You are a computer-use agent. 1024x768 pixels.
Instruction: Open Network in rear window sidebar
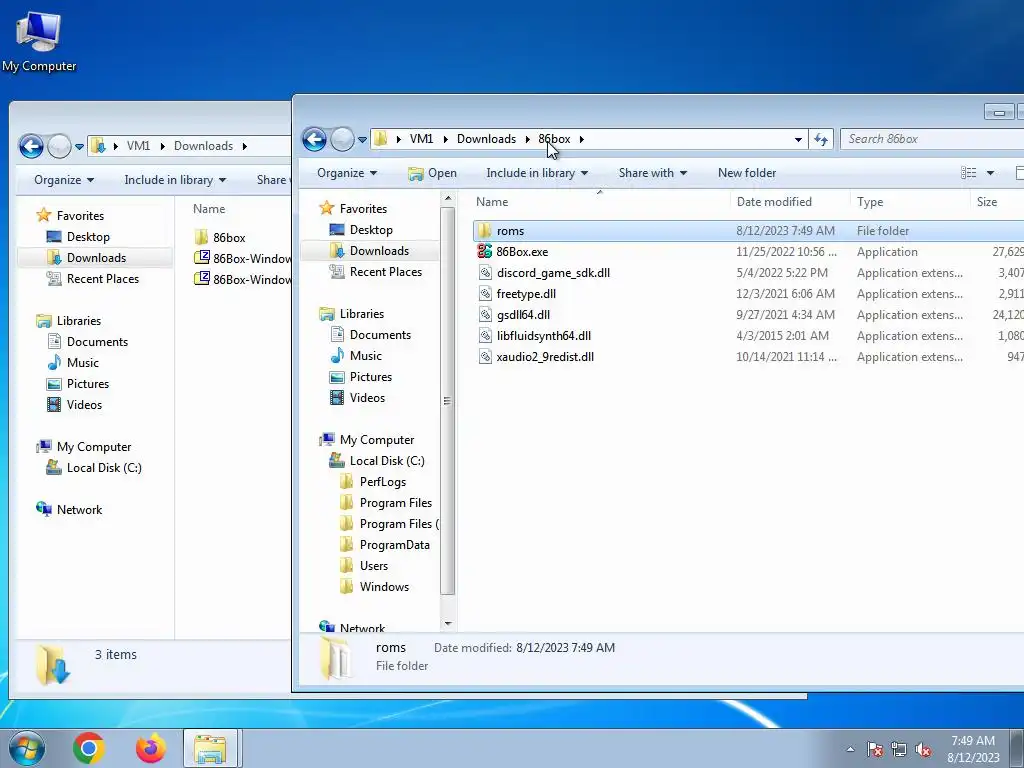point(79,510)
